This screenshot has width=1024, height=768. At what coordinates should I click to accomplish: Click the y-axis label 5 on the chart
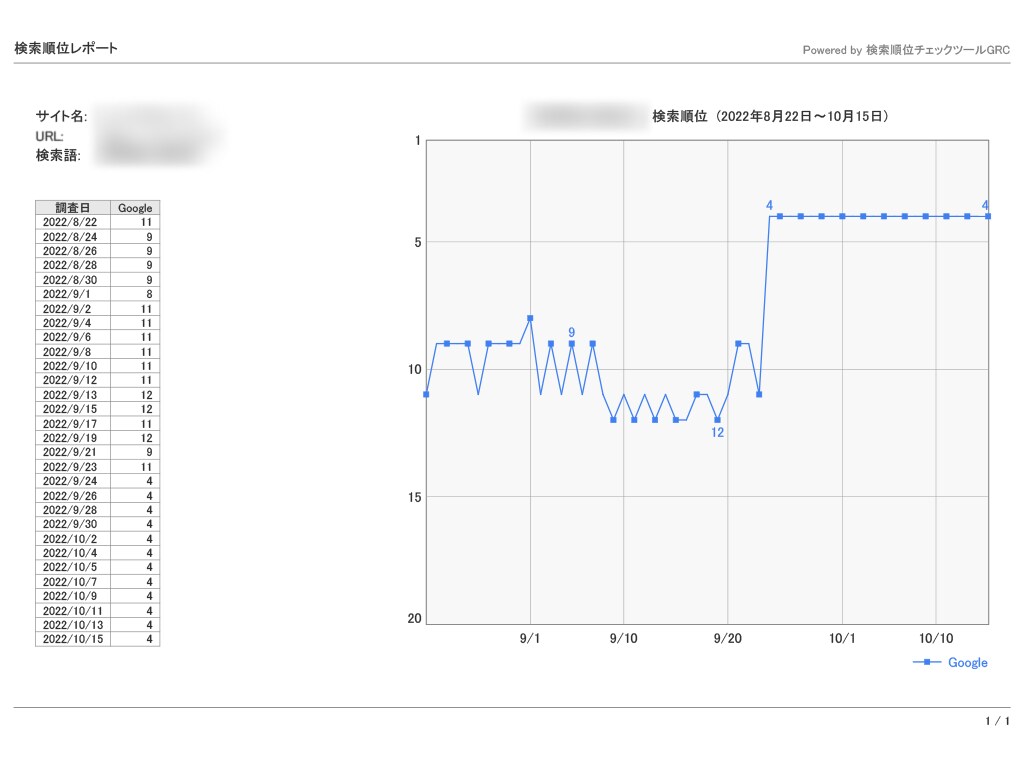[x=418, y=242]
